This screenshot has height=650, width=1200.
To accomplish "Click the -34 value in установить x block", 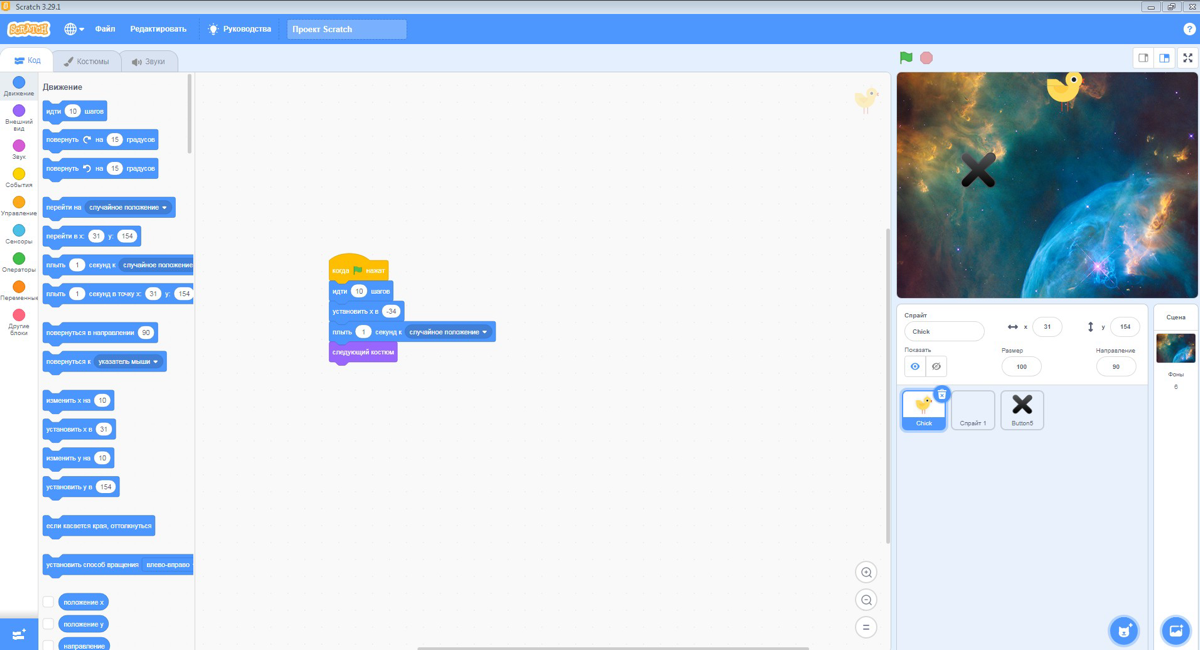I will click(391, 311).
